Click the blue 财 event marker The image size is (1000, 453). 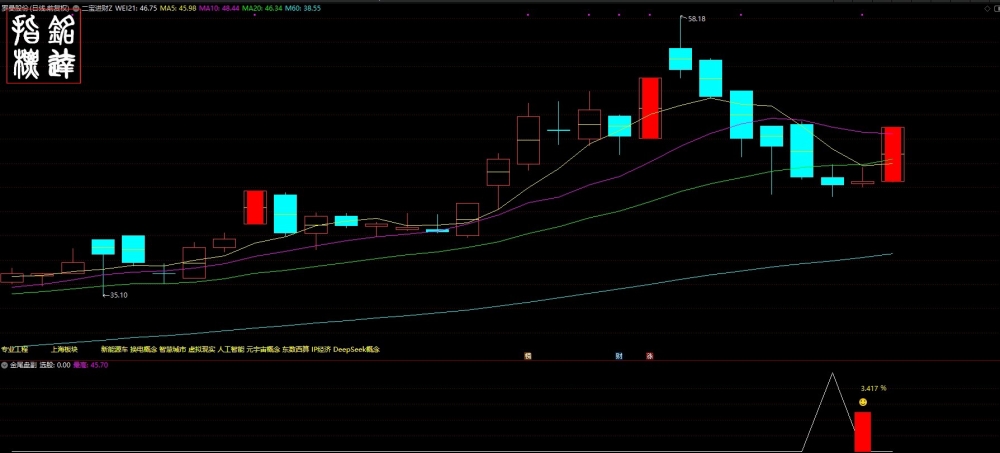coord(619,356)
